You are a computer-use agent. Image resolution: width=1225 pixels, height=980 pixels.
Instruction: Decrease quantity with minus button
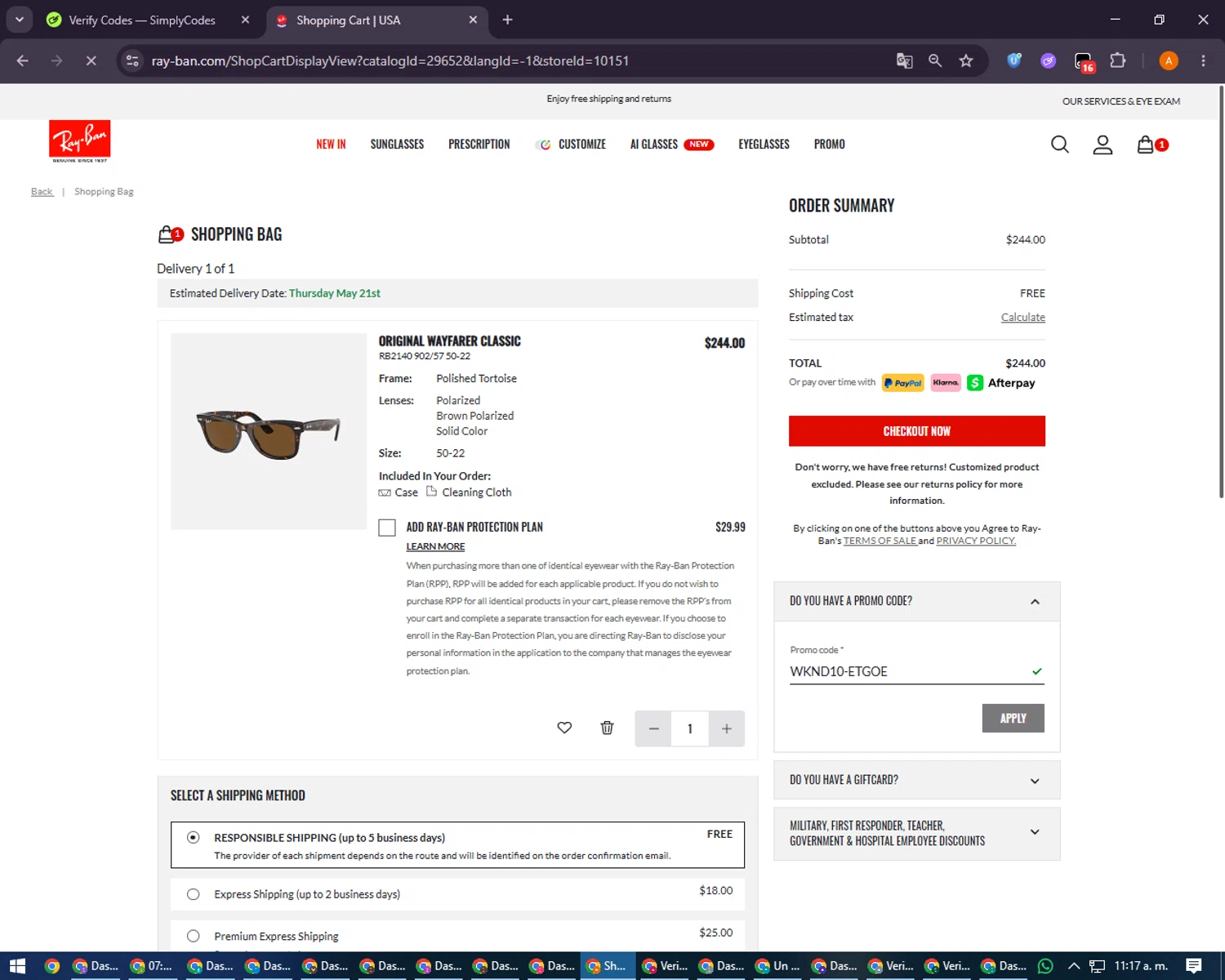[x=653, y=728]
